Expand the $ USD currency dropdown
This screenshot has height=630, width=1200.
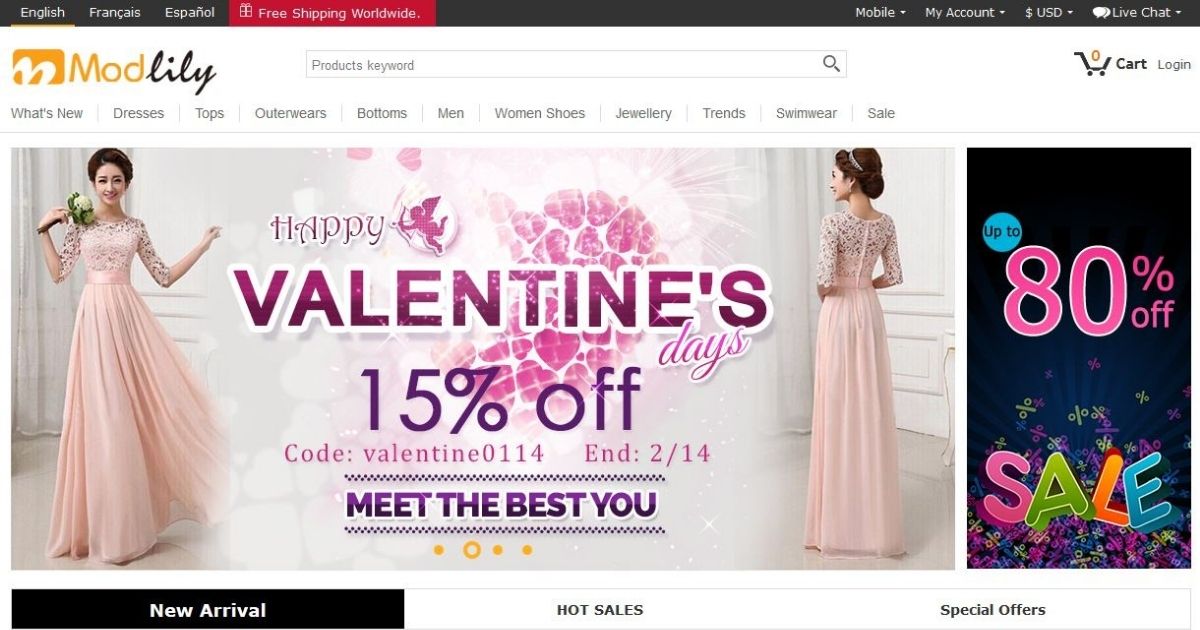[x=1049, y=13]
